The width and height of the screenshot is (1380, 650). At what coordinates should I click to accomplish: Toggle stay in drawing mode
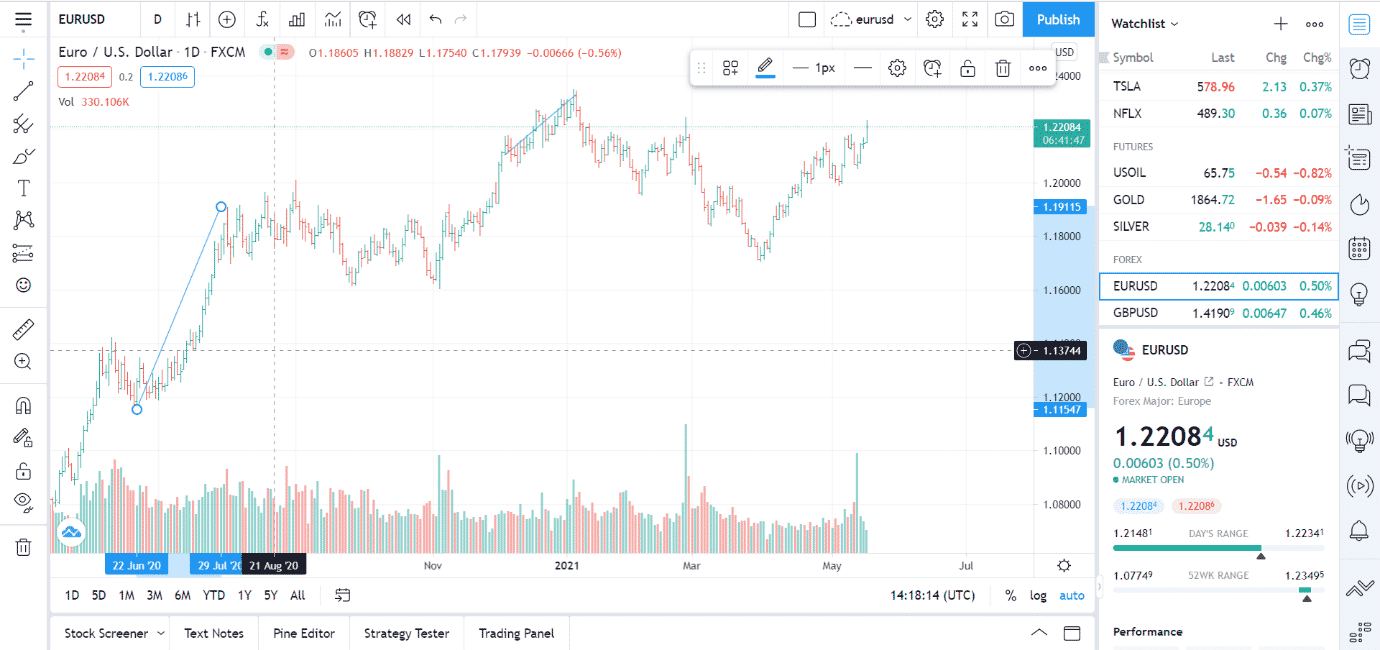click(x=24, y=438)
